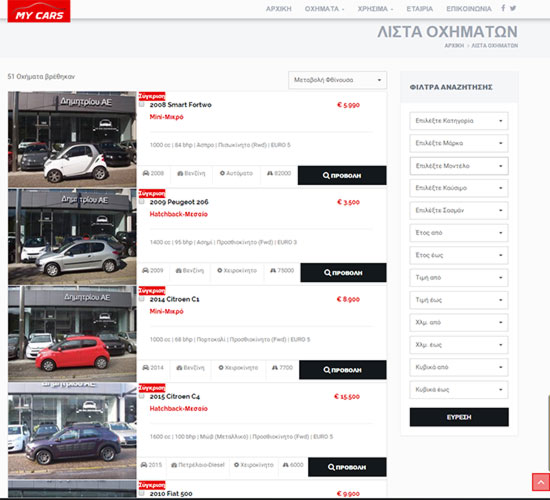The width and height of the screenshot is (550, 500).
Task: Click the back-to-top arrow button
Action: pos(541,482)
